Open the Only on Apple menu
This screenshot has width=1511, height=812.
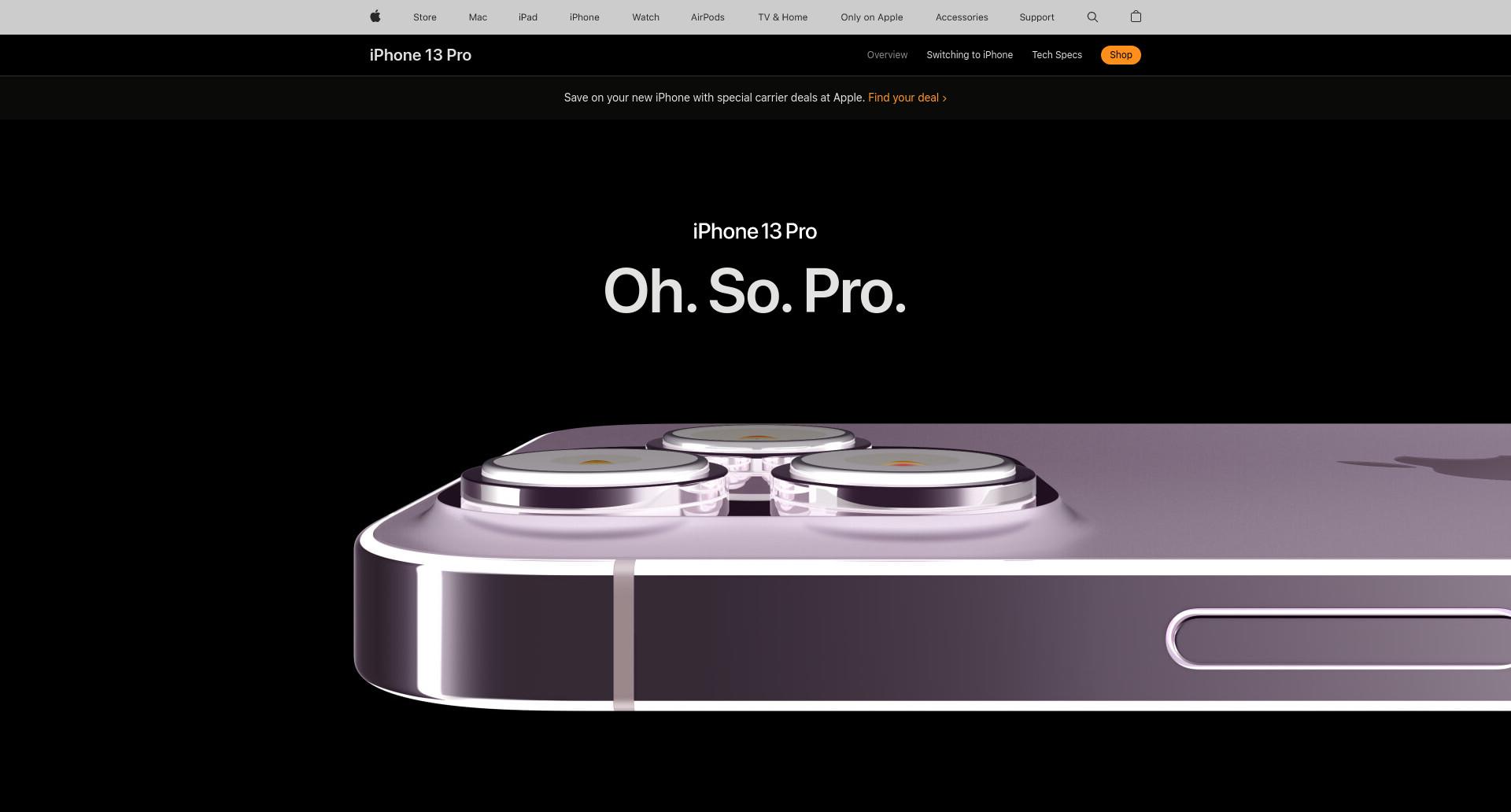[872, 17]
